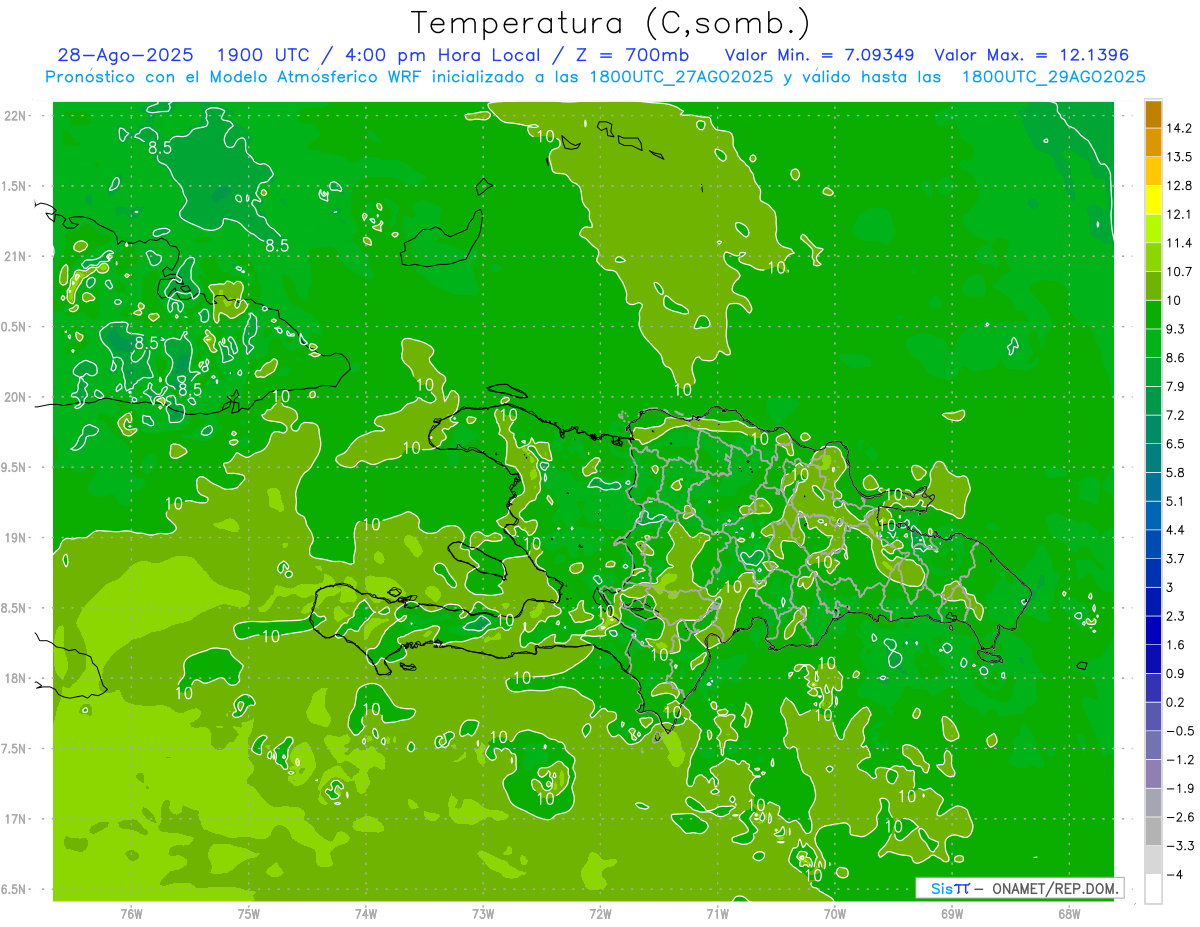The image size is (1200, 927).
Task: Click the "72W" longitude label
Action: click(600, 913)
